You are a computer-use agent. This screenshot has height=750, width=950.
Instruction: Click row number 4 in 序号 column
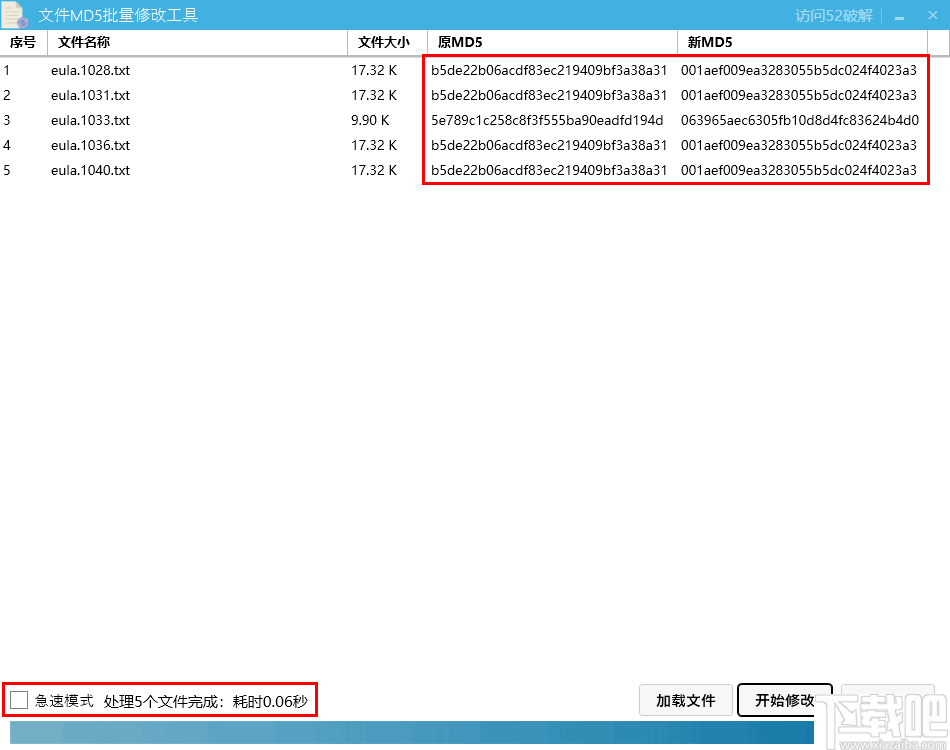[7, 145]
